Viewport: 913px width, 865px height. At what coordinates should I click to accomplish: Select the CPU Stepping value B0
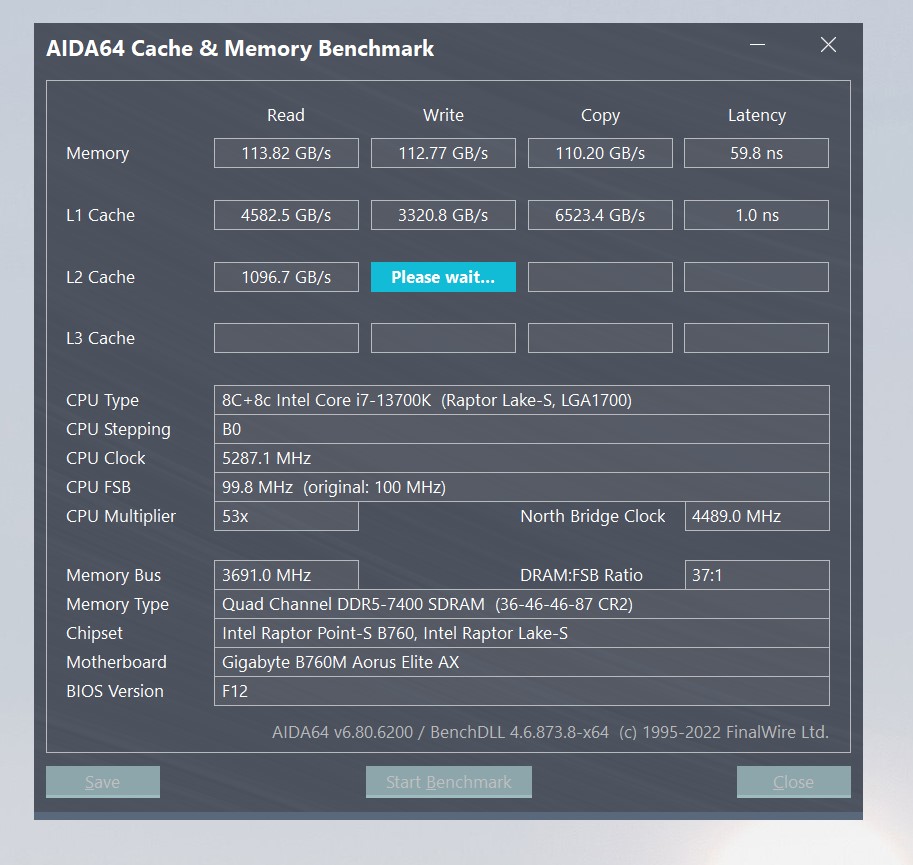point(521,429)
